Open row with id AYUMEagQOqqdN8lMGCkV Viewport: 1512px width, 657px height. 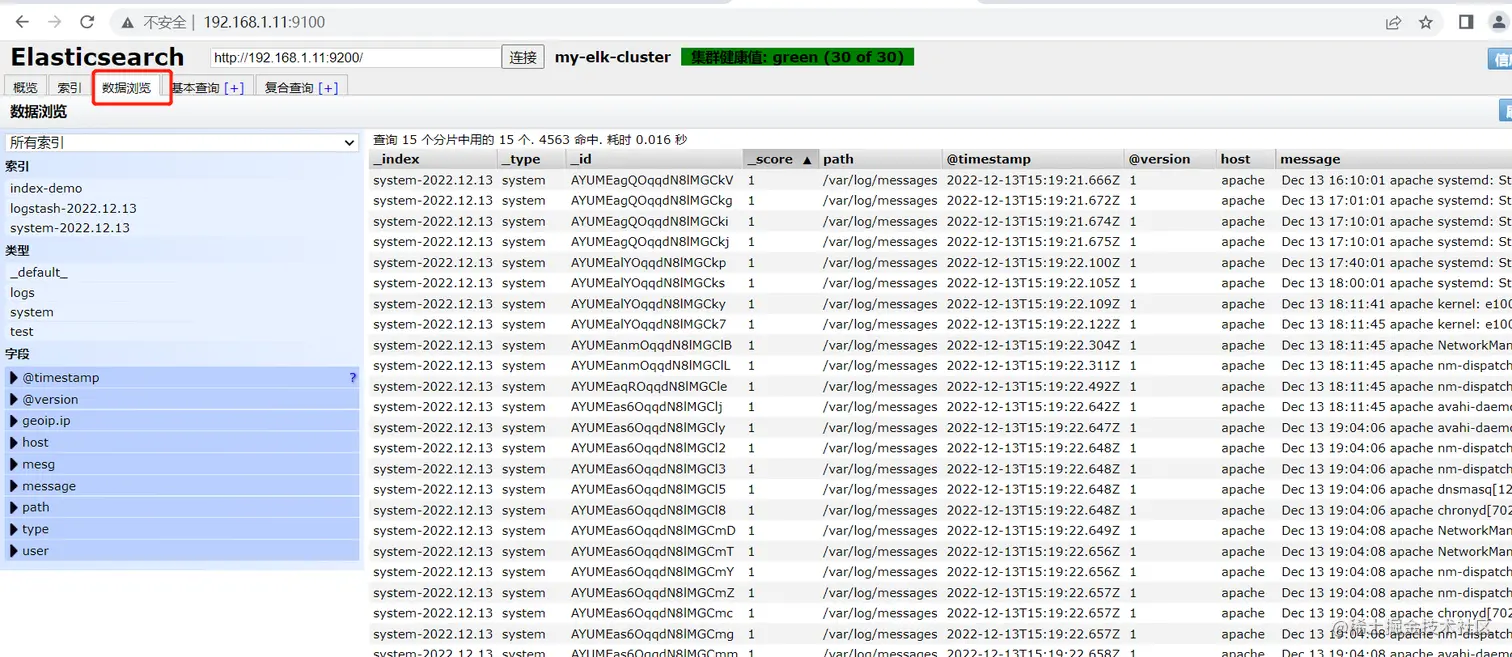pos(652,180)
